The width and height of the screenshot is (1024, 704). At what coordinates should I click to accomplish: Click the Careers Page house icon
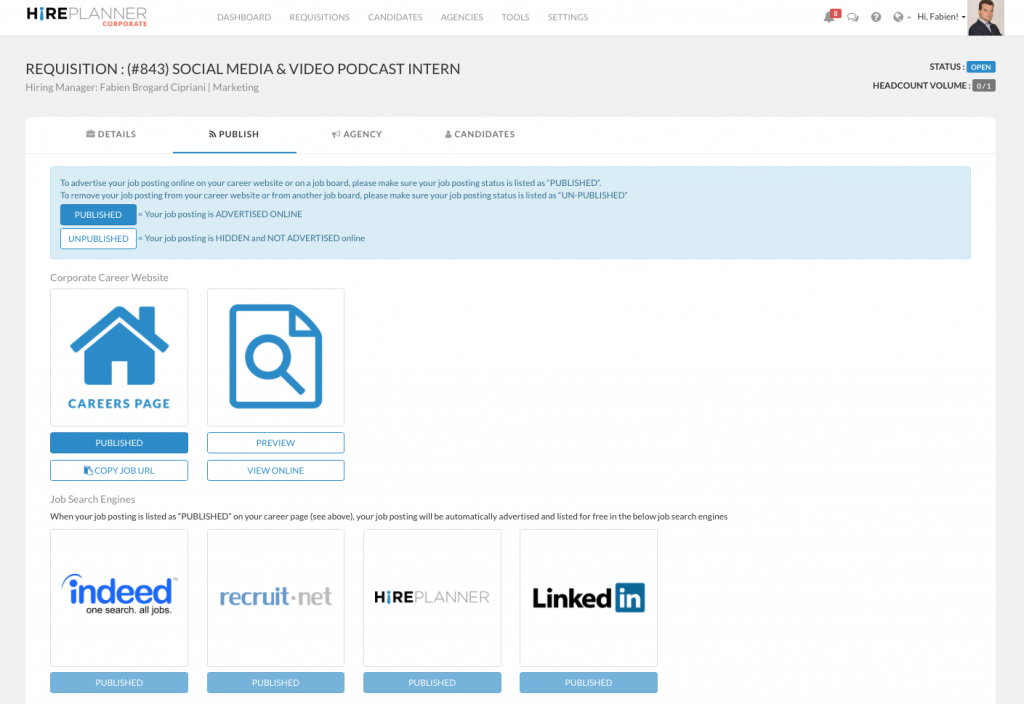pyautogui.click(x=119, y=357)
